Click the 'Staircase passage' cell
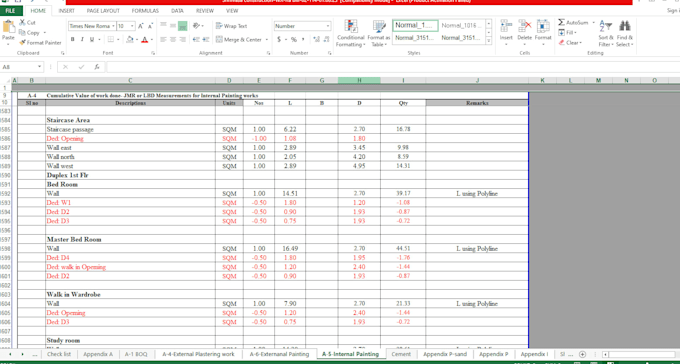This screenshot has width=680, height=364. (130, 129)
